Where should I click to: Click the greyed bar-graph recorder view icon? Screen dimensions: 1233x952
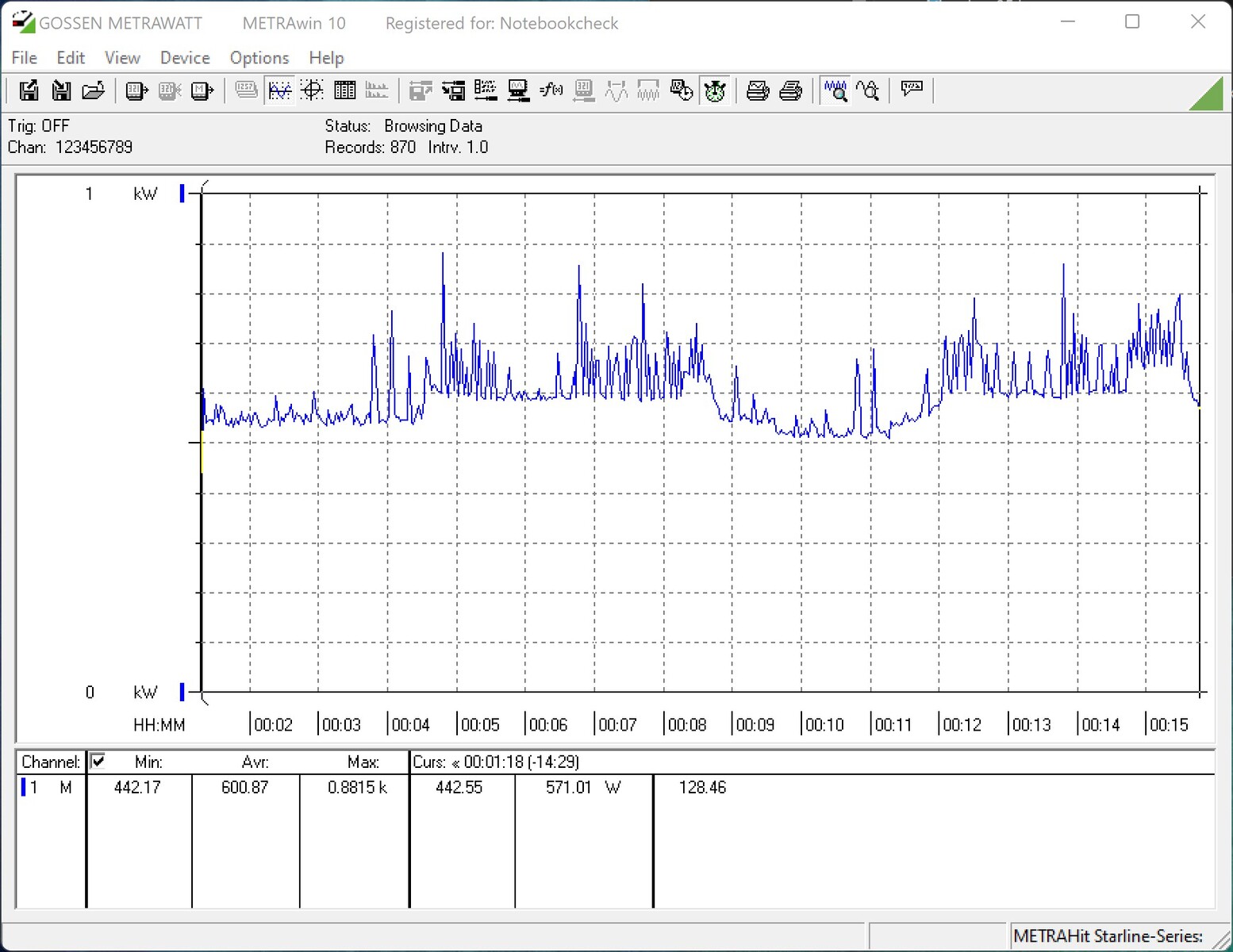(377, 90)
